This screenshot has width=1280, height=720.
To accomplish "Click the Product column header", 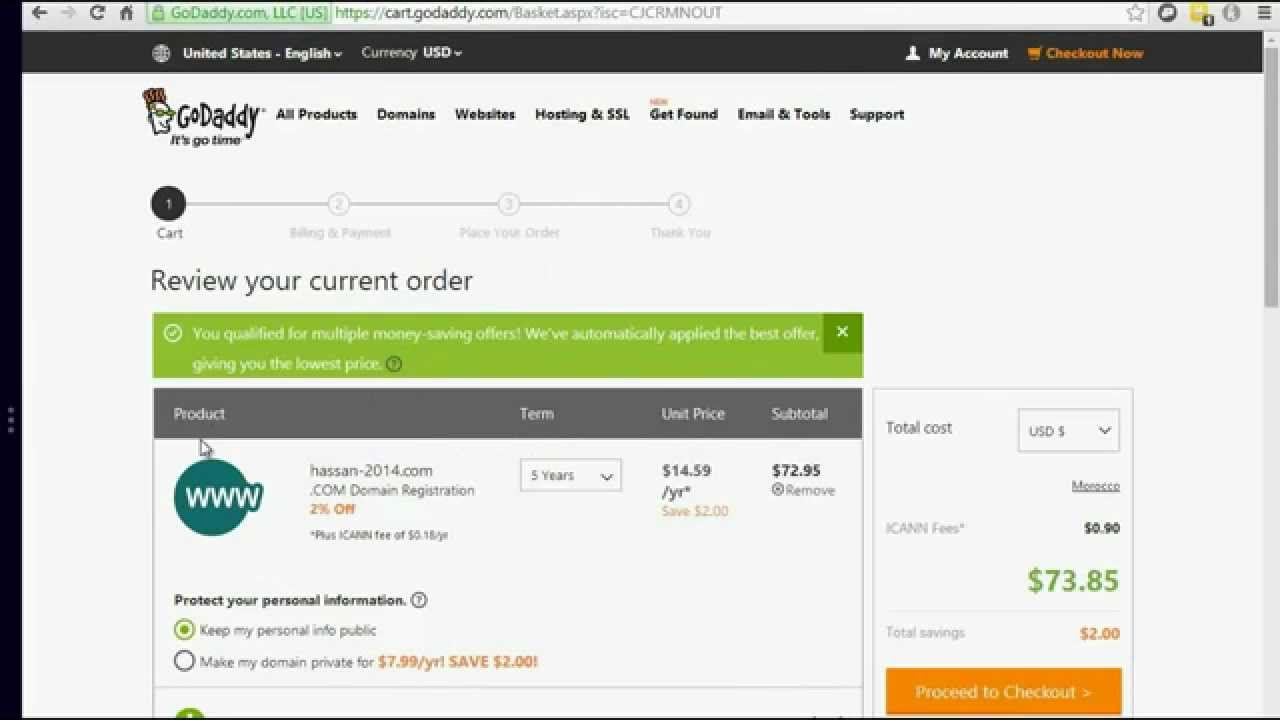I will pyautogui.click(x=199, y=413).
